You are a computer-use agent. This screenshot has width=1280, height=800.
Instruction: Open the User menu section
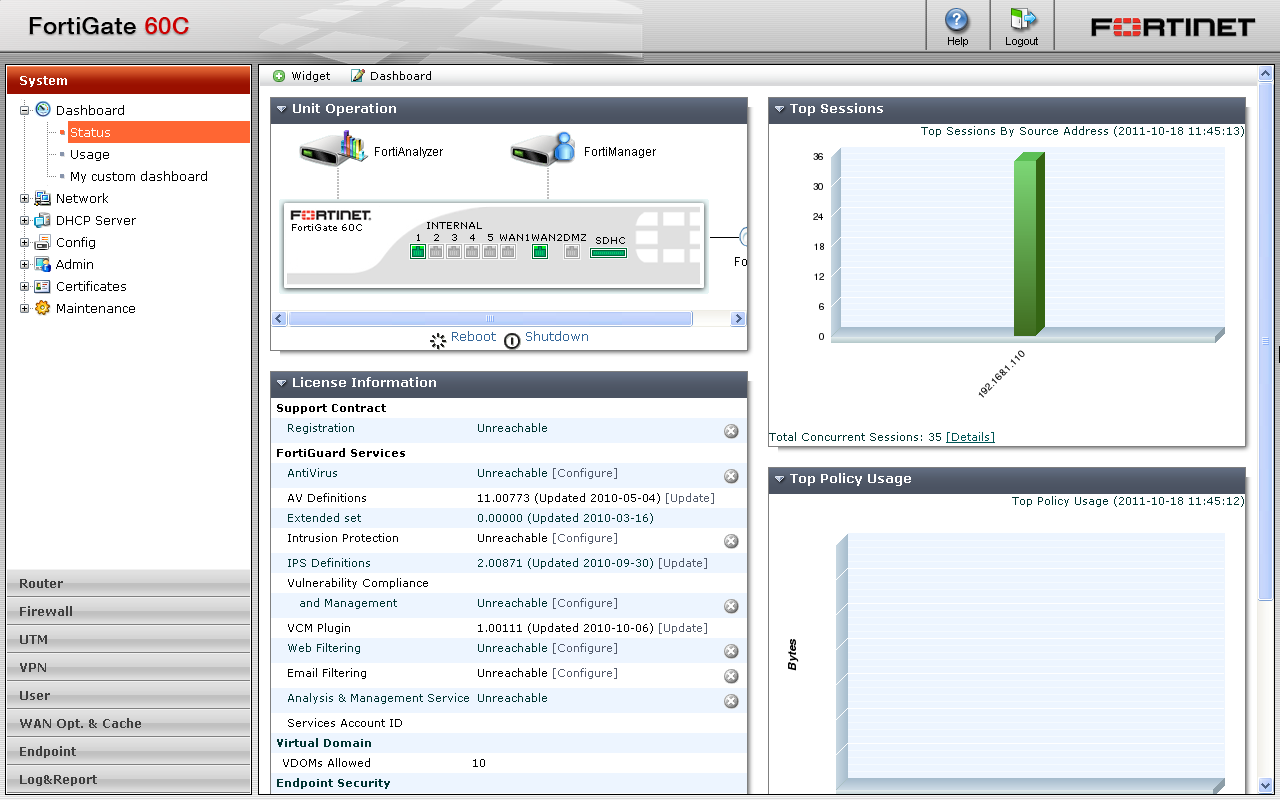pos(129,695)
